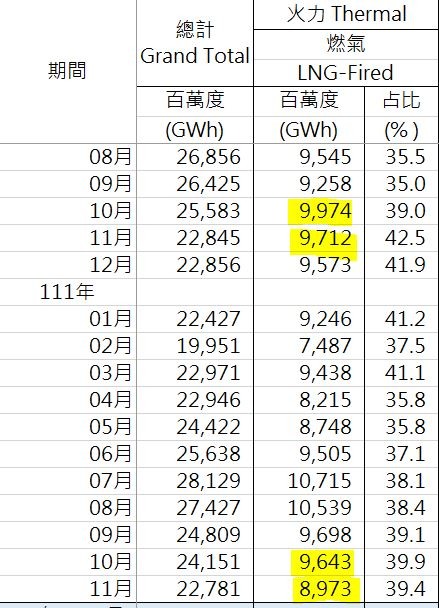Select grand total value 25,638
Image resolution: width=439 pixels, height=608 pixels.
(x=208, y=454)
